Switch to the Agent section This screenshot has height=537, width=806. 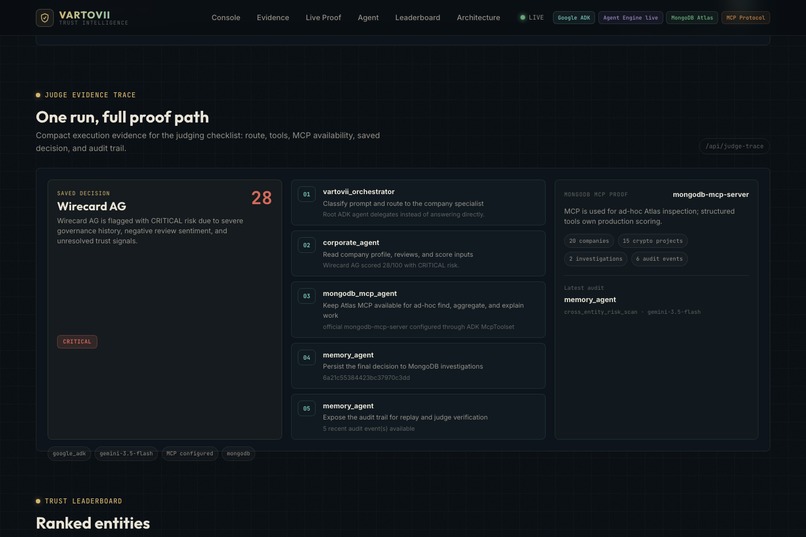coord(368,17)
